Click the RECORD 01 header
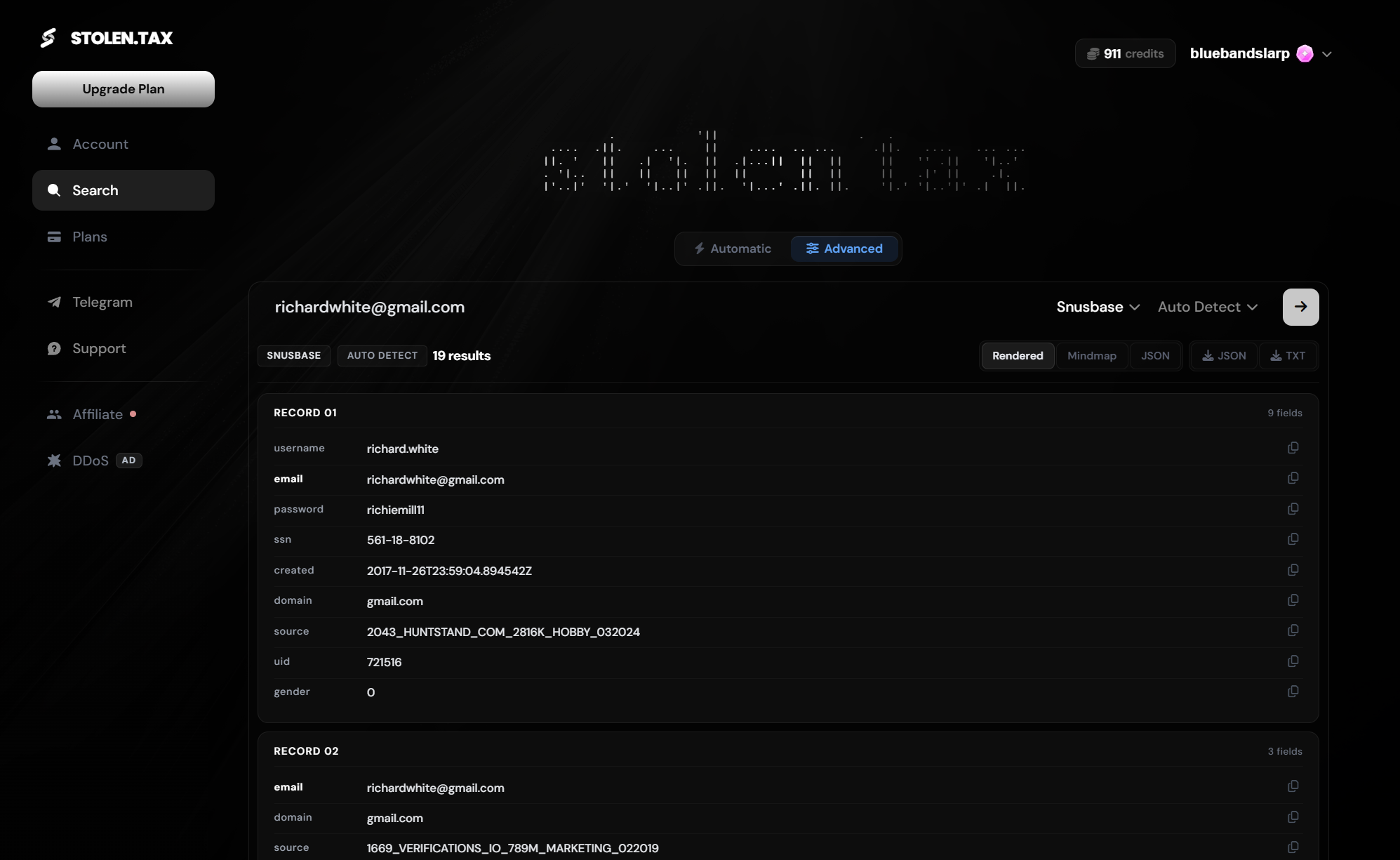The image size is (1400, 860). point(305,413)
